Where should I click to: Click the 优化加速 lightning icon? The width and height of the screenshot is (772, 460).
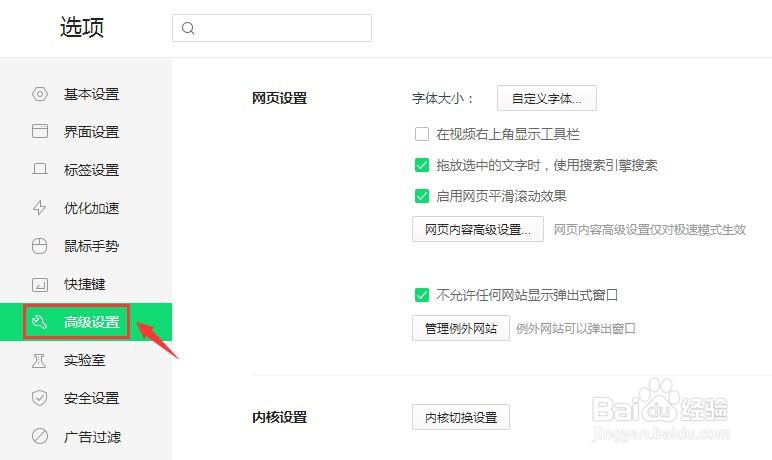click(x=39, y=207)
